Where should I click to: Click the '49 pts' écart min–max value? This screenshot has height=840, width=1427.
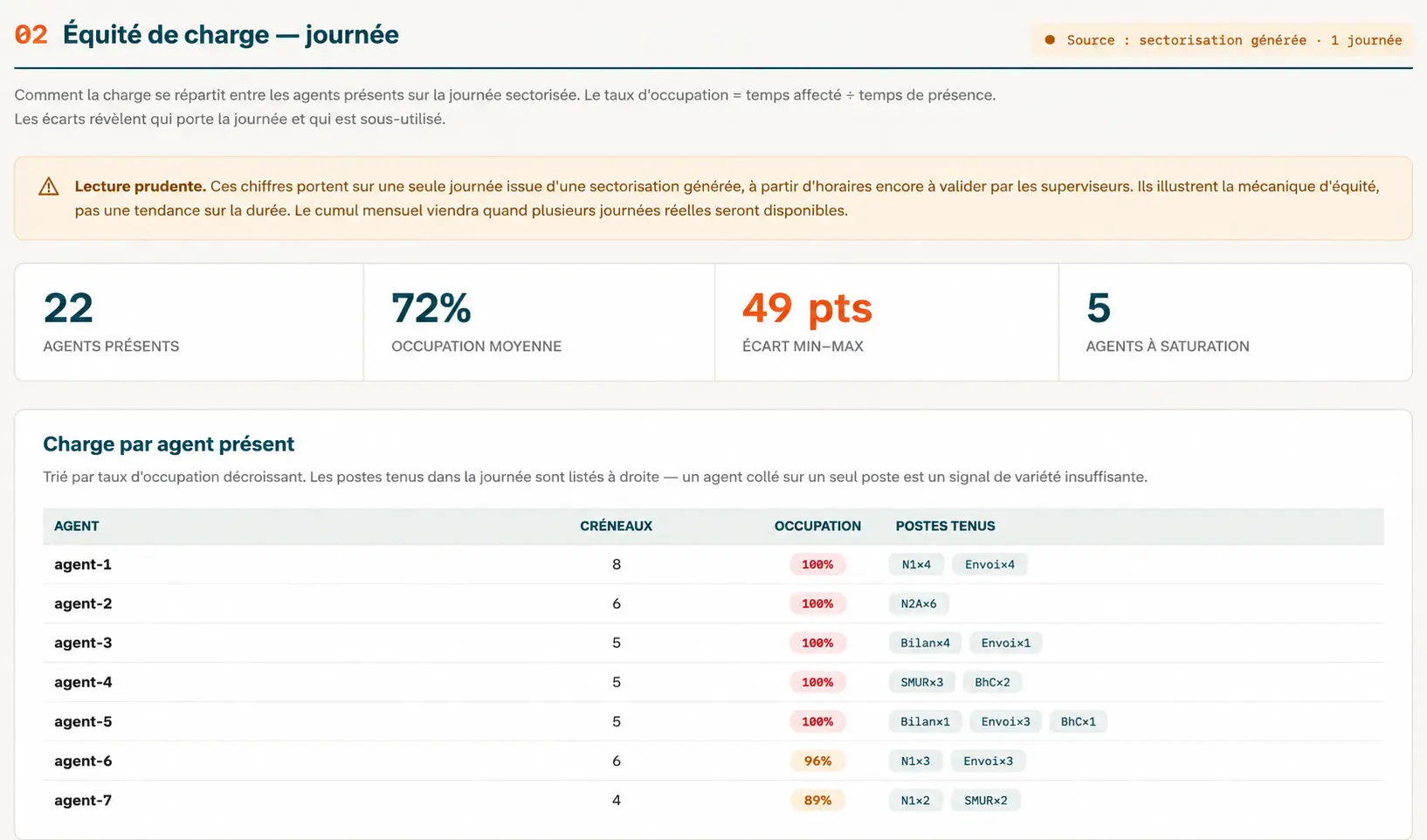click(807, 308)
